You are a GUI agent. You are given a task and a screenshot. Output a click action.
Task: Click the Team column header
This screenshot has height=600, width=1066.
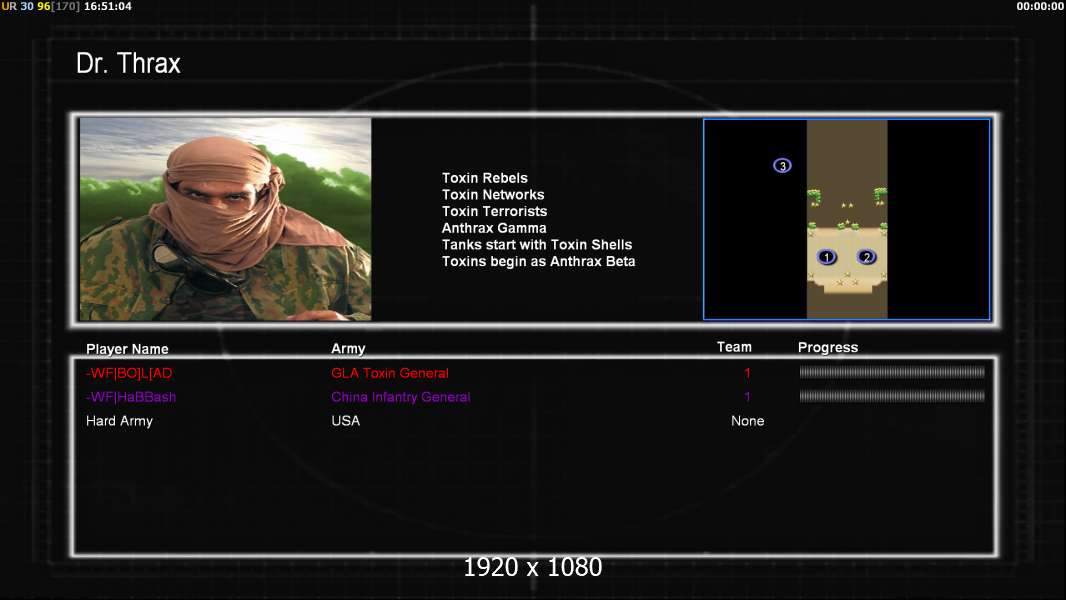(x=734, y=347)
